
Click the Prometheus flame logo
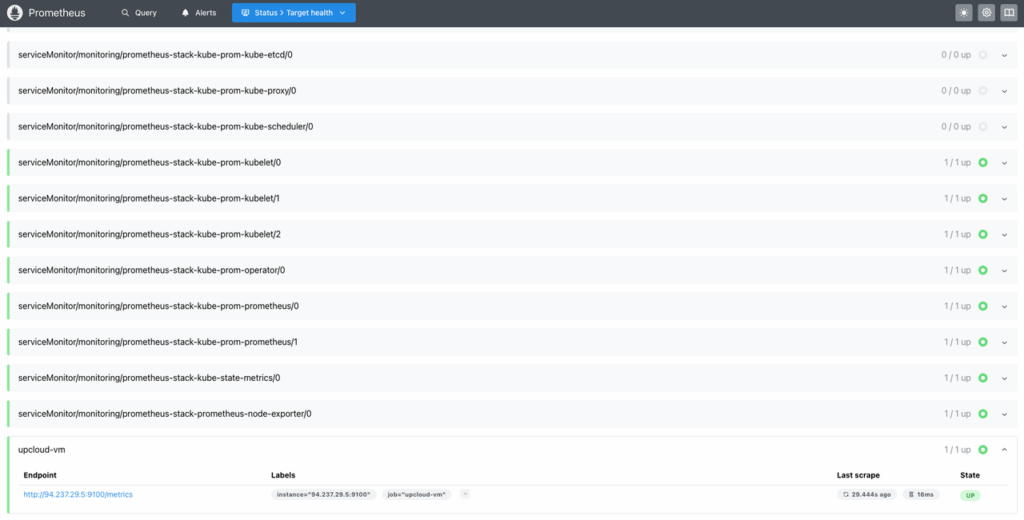coord(14,12)
